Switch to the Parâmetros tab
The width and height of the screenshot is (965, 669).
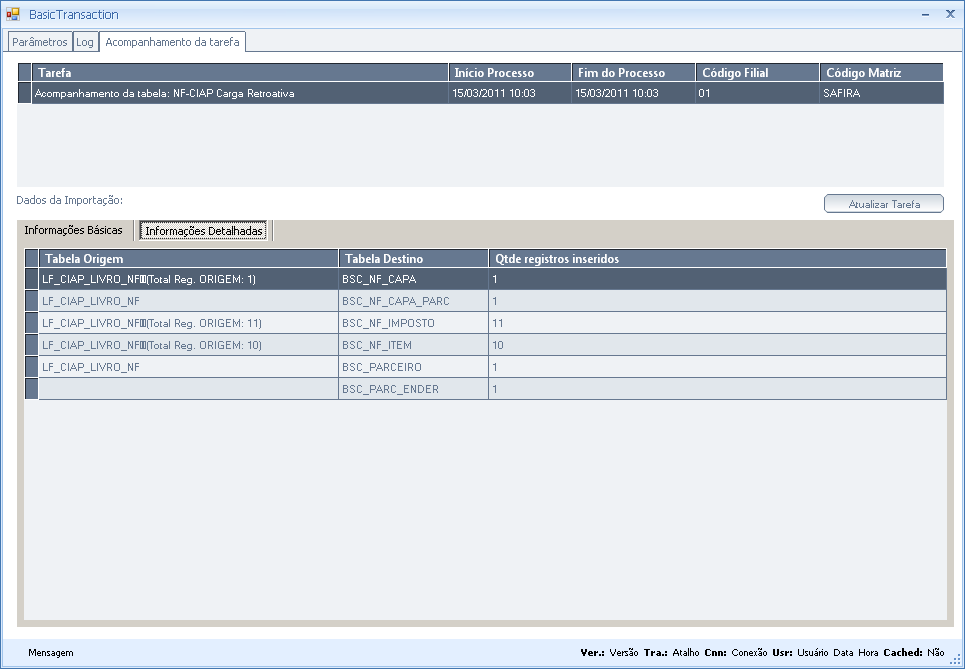pyautogui.click(x=40, y=42)
